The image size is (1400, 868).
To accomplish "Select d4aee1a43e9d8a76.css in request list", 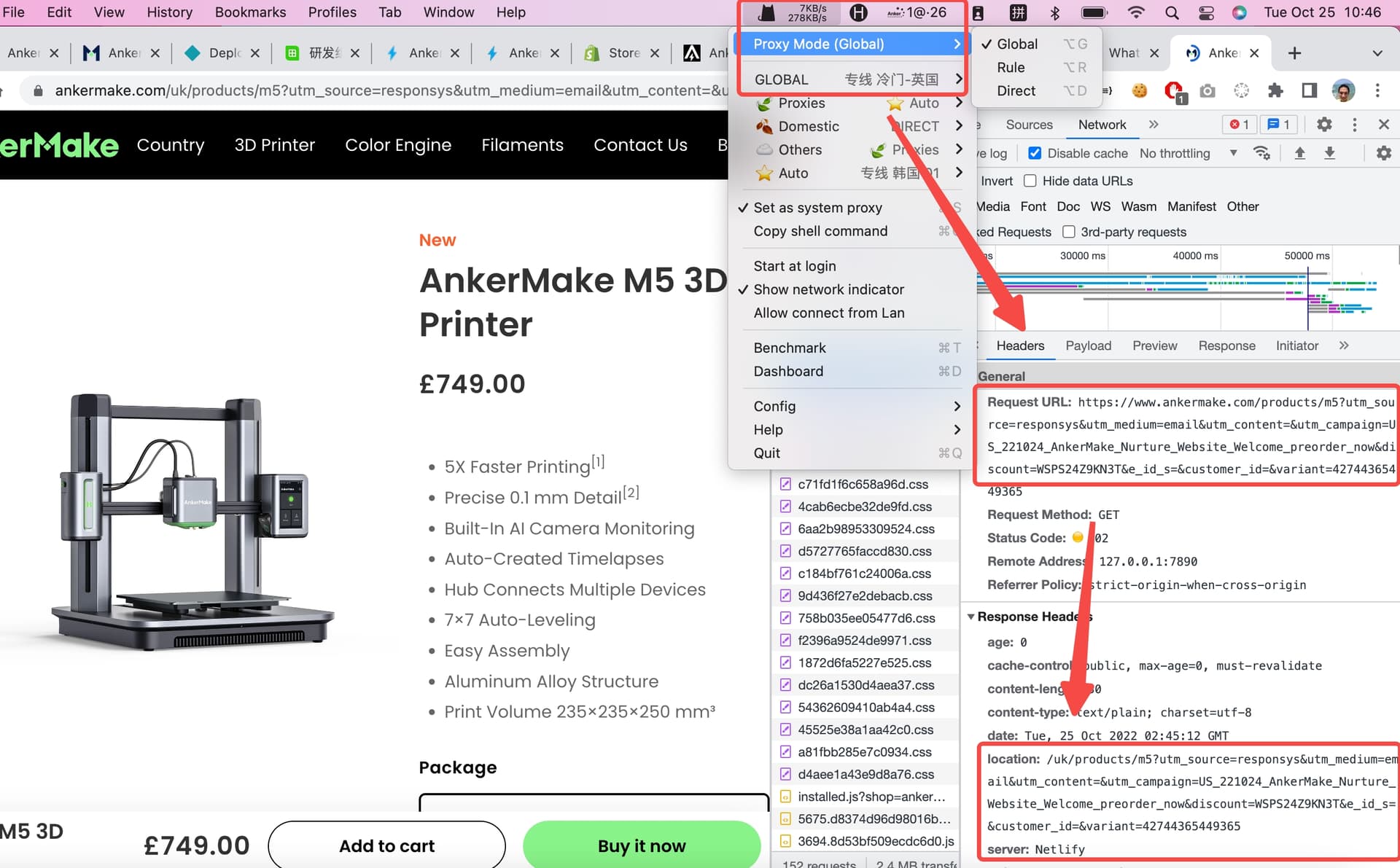I will (x=866, y=774).
